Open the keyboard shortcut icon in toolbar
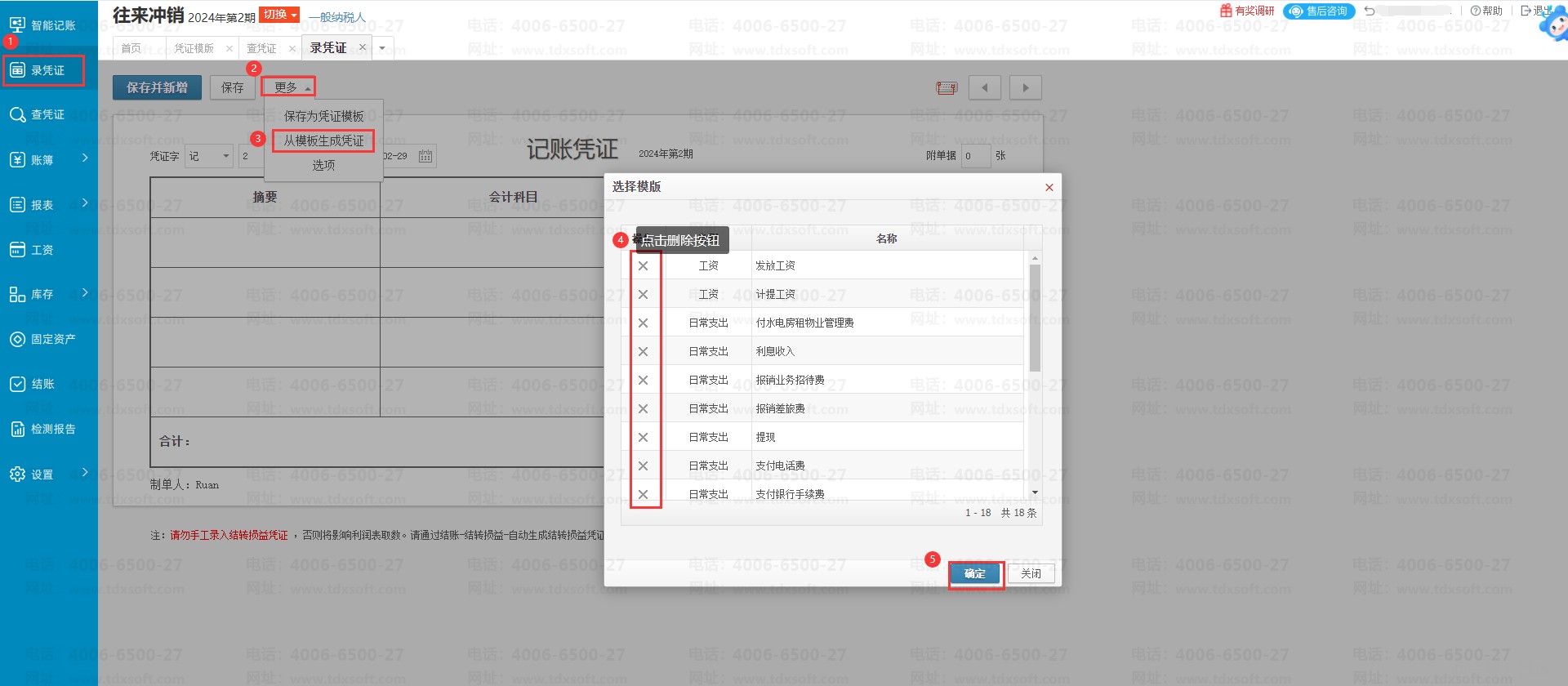The image size is (1568, 686). click(x=947, y=88)
